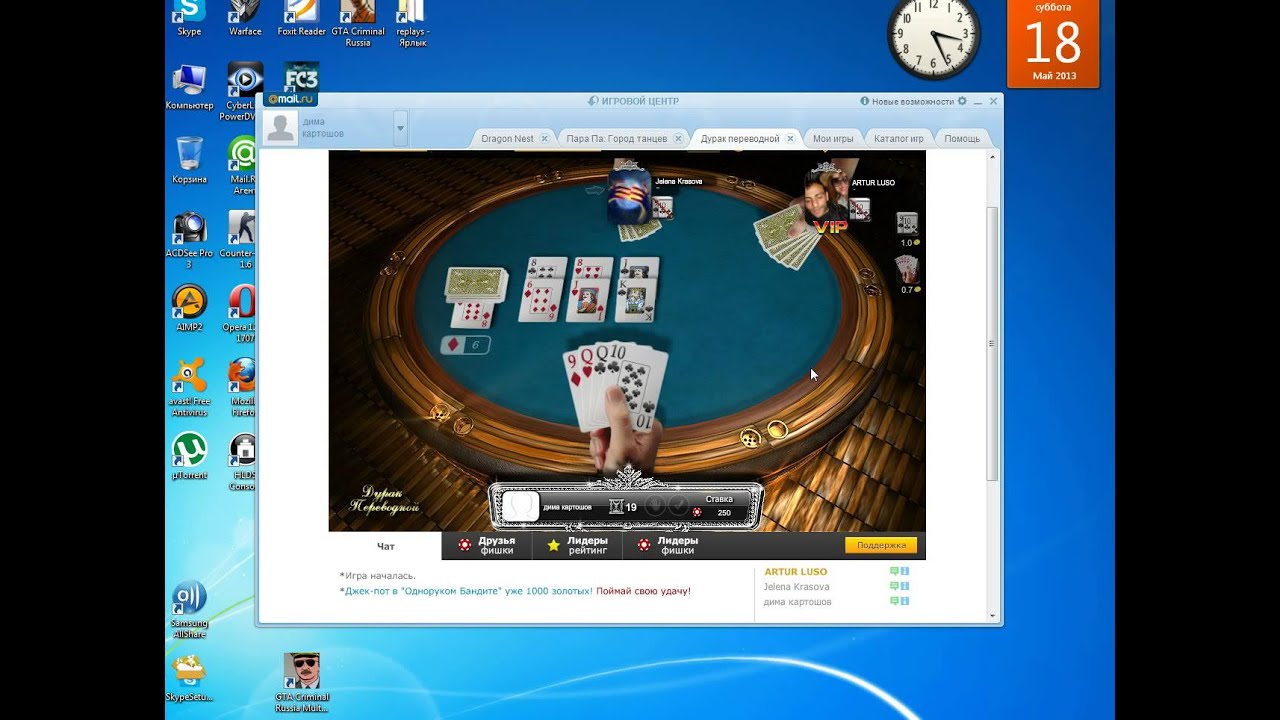Image resolution: width=1280 pixels, height=720 pixels.
Task: Click the *Игра началась. chat message
Action: (x=377, y=576)
